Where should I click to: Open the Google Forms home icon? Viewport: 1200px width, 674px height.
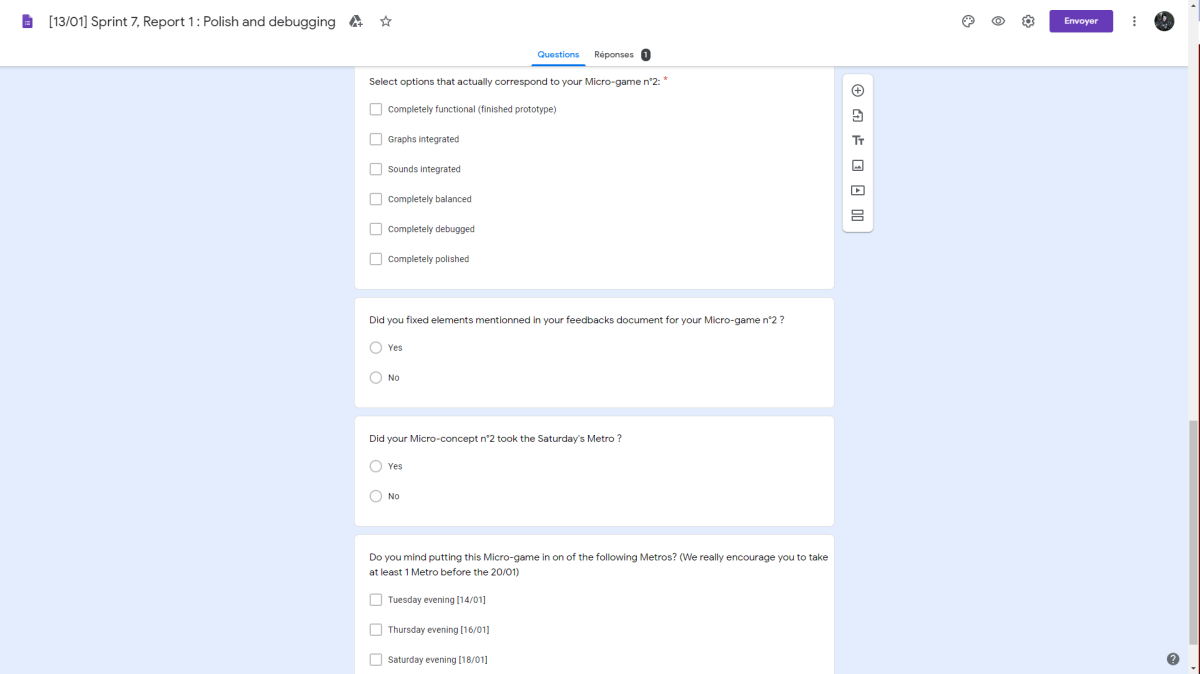[27, 21]
